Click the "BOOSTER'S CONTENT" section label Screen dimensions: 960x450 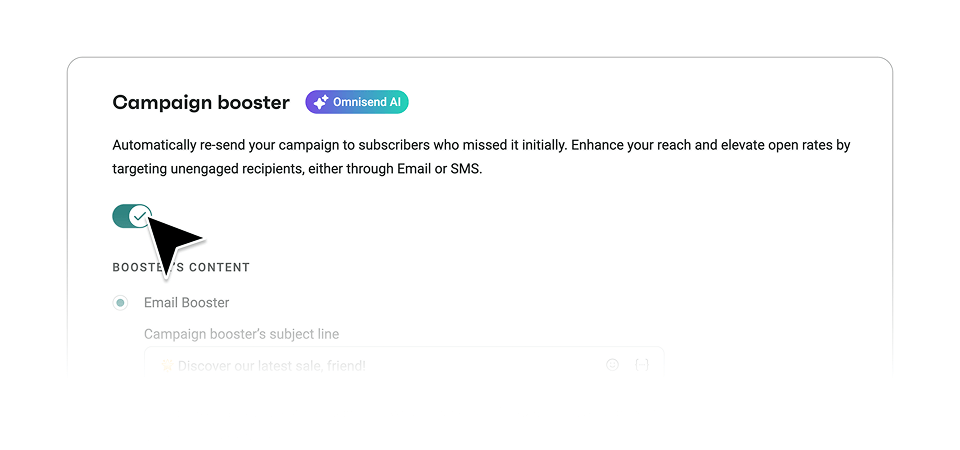click(x=181, y=268)
